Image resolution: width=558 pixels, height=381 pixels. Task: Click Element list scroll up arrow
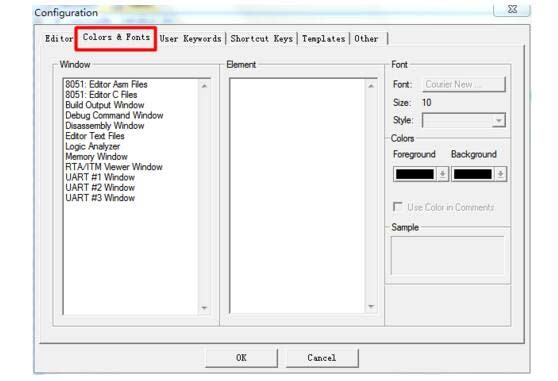click(x=371, y=86)
